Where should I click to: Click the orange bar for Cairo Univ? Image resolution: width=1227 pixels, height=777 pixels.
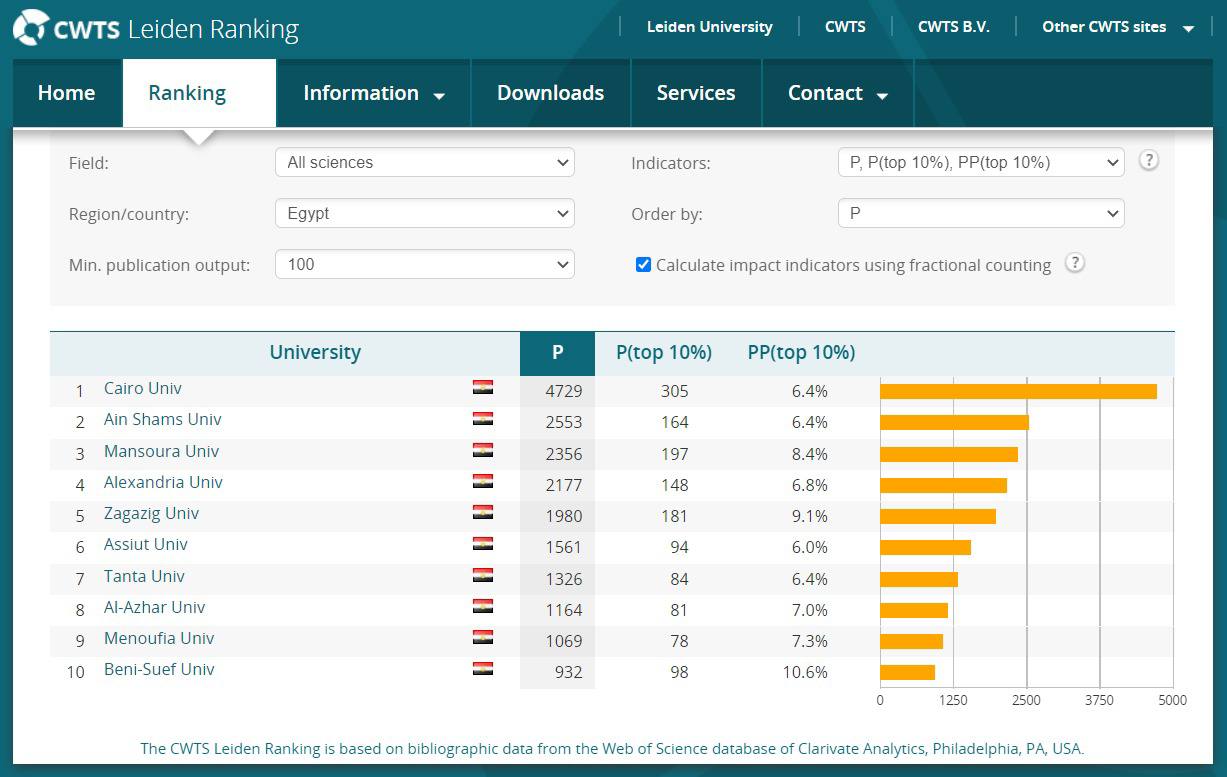point(1018,391)
